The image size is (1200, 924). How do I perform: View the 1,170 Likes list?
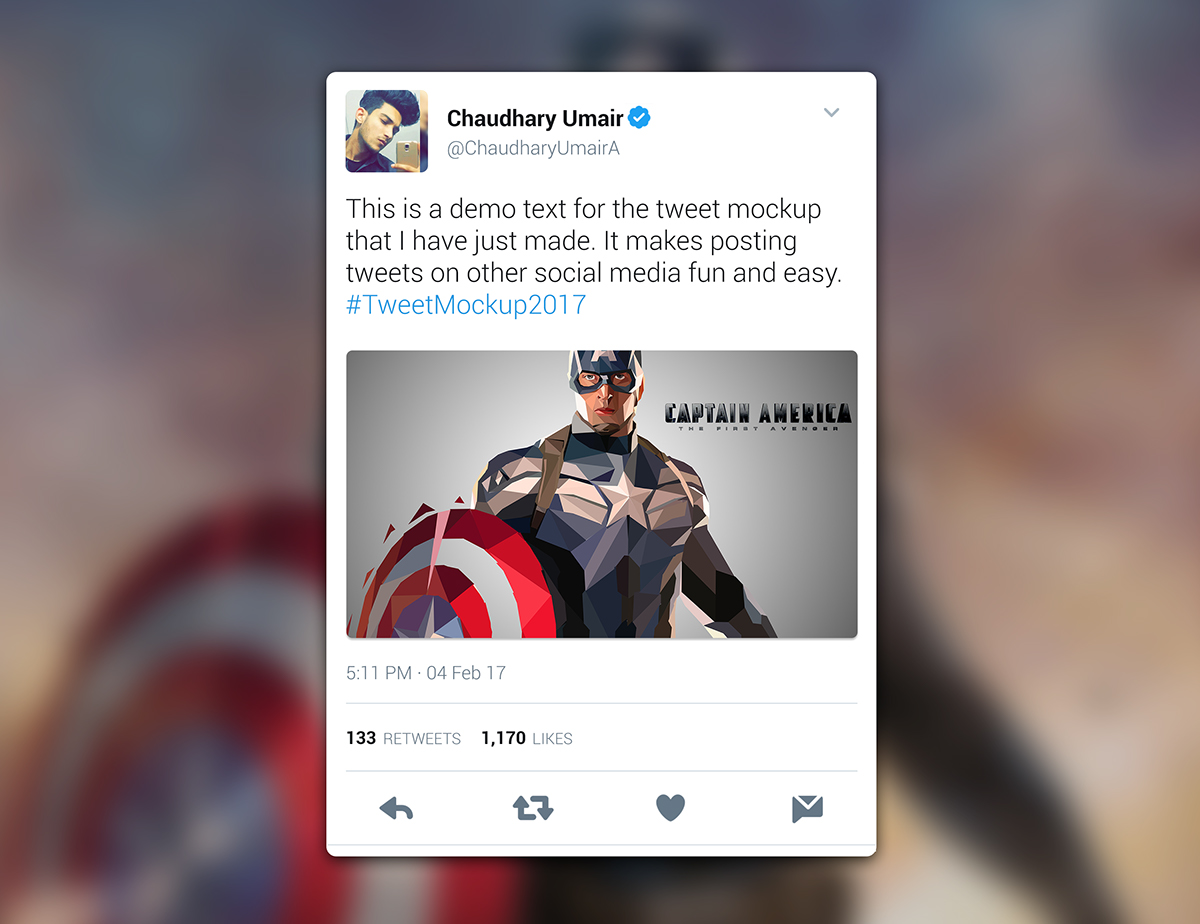527,739
